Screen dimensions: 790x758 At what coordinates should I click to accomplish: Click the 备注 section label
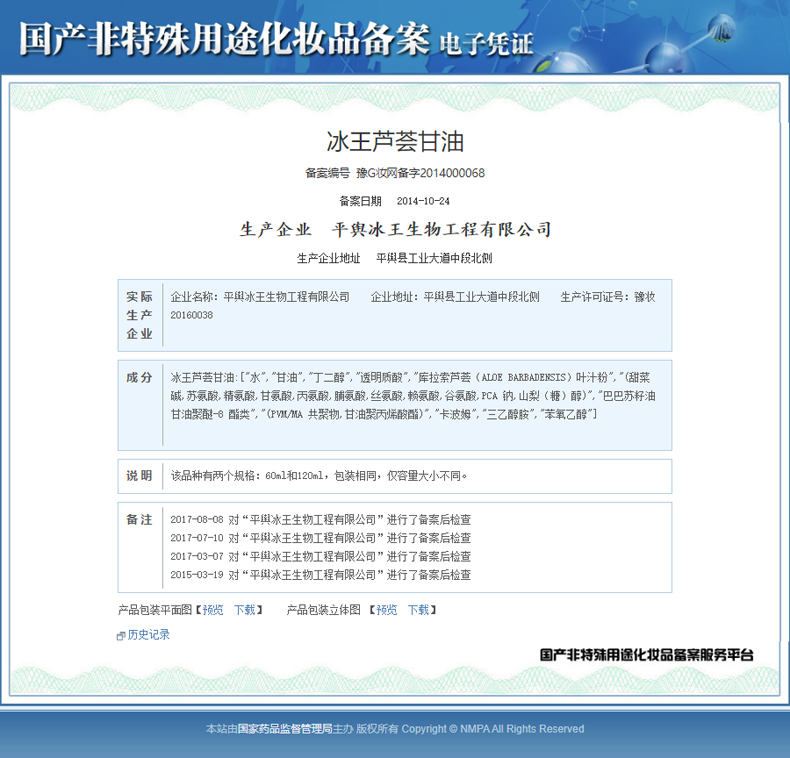coord(140,520)
